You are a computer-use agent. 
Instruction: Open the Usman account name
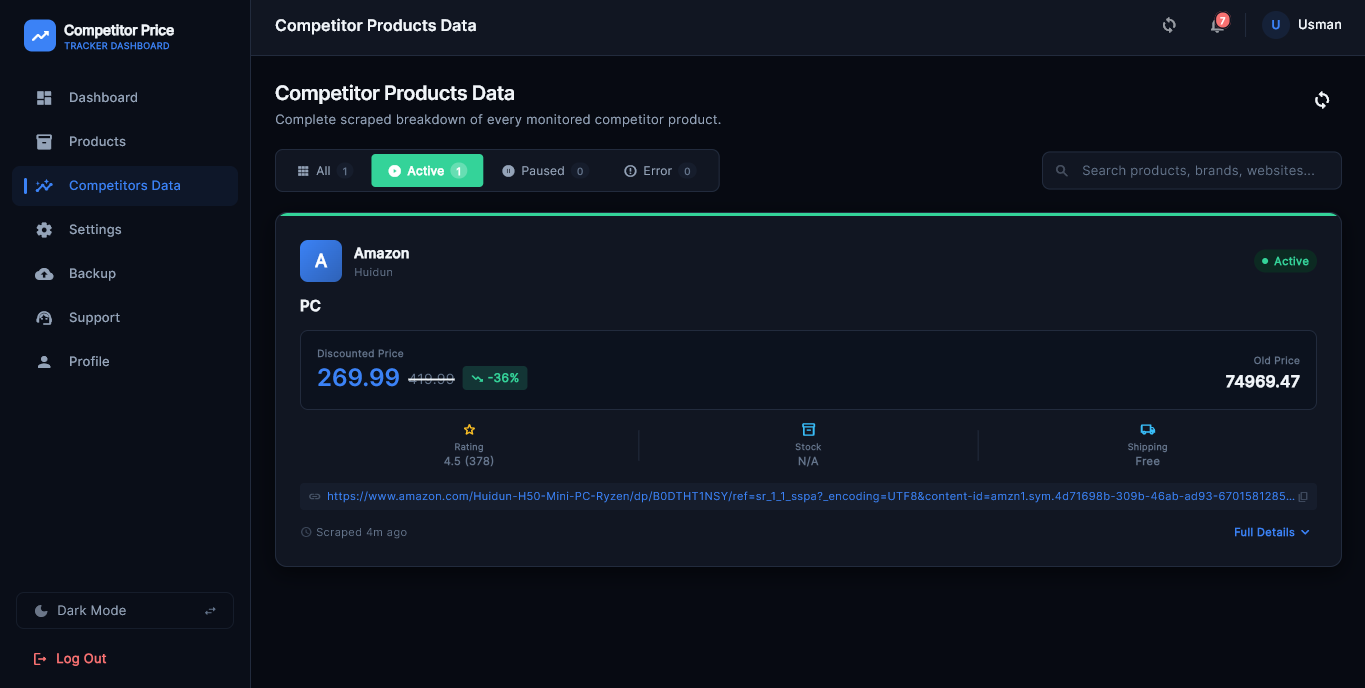tap(1320, 25)
